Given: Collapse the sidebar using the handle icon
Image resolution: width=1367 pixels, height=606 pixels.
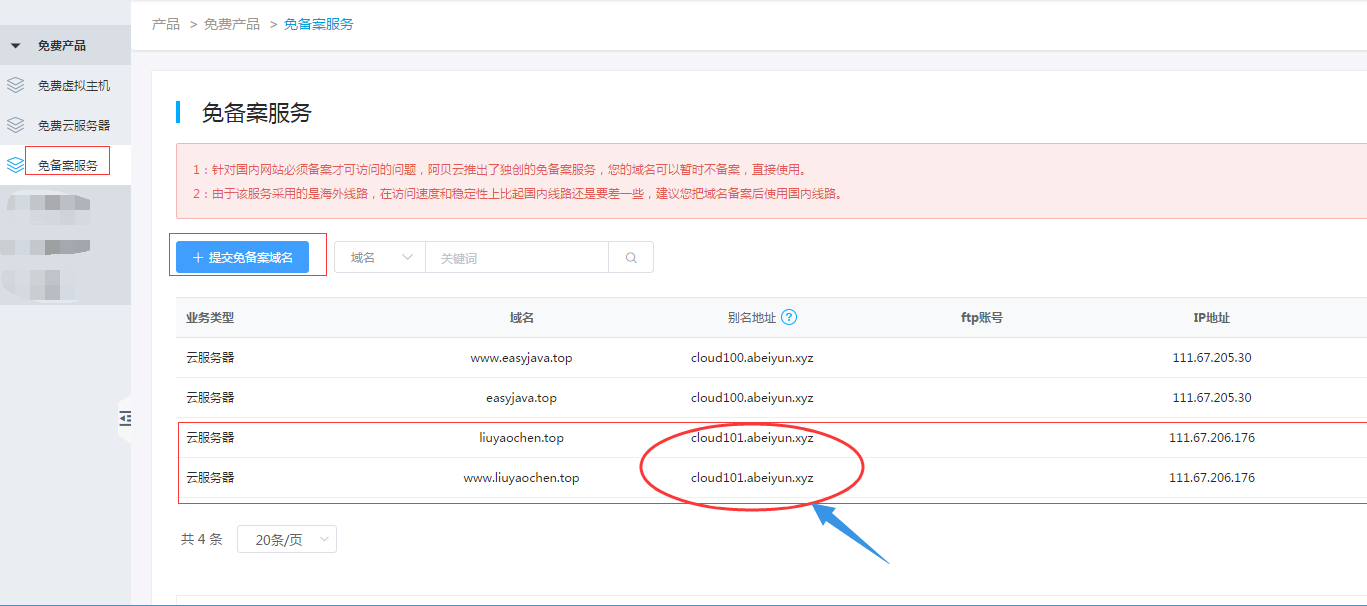Looking at the screenshot, I should pyautogui.click(x=125, y=419).
